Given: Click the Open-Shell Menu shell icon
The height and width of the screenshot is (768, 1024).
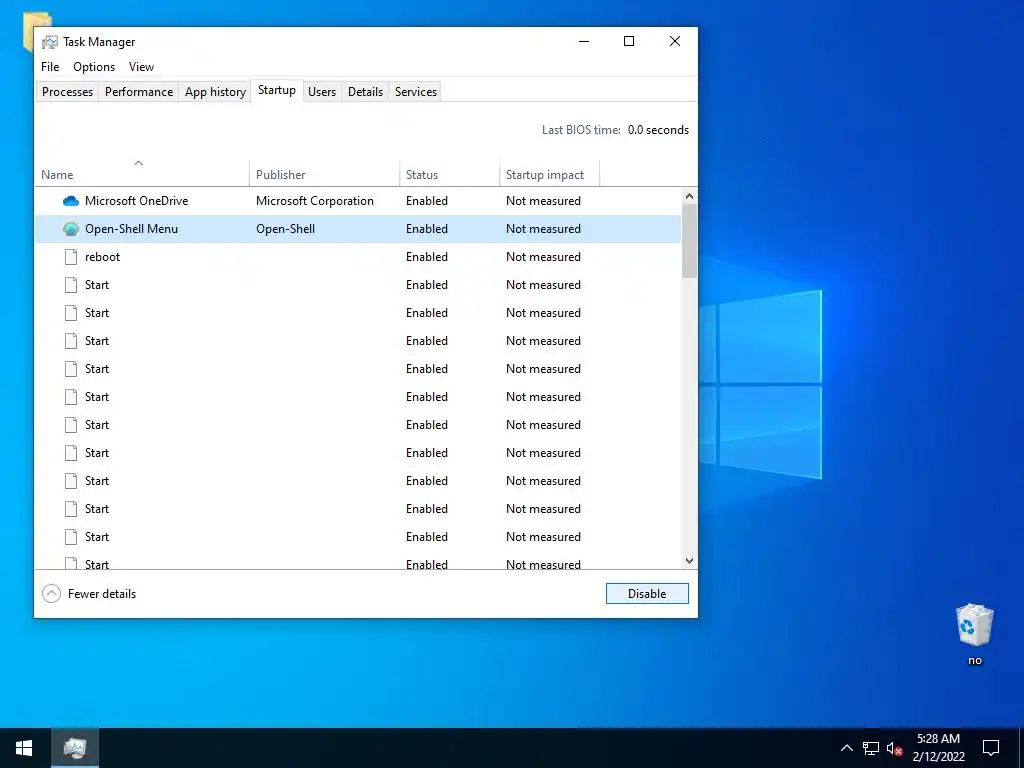Looking at the screenshot, I should (71, 229).
